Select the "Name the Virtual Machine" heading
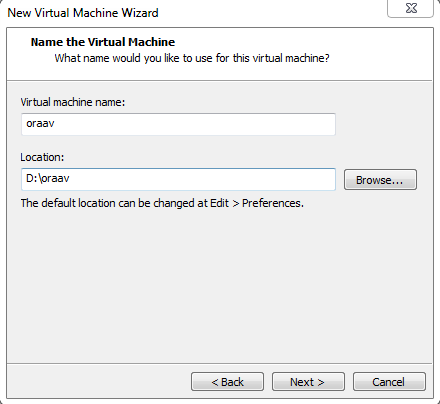Image resolution: width=440 pixels, height=404 pixels. [x=103, y=42]
